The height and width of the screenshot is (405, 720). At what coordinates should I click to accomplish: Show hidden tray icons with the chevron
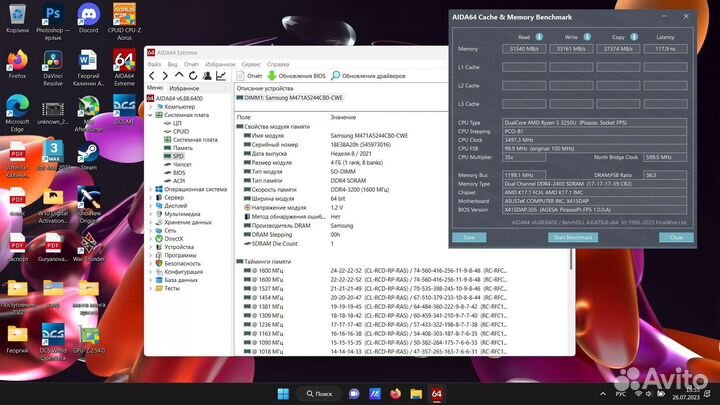[x=603, y=394]
